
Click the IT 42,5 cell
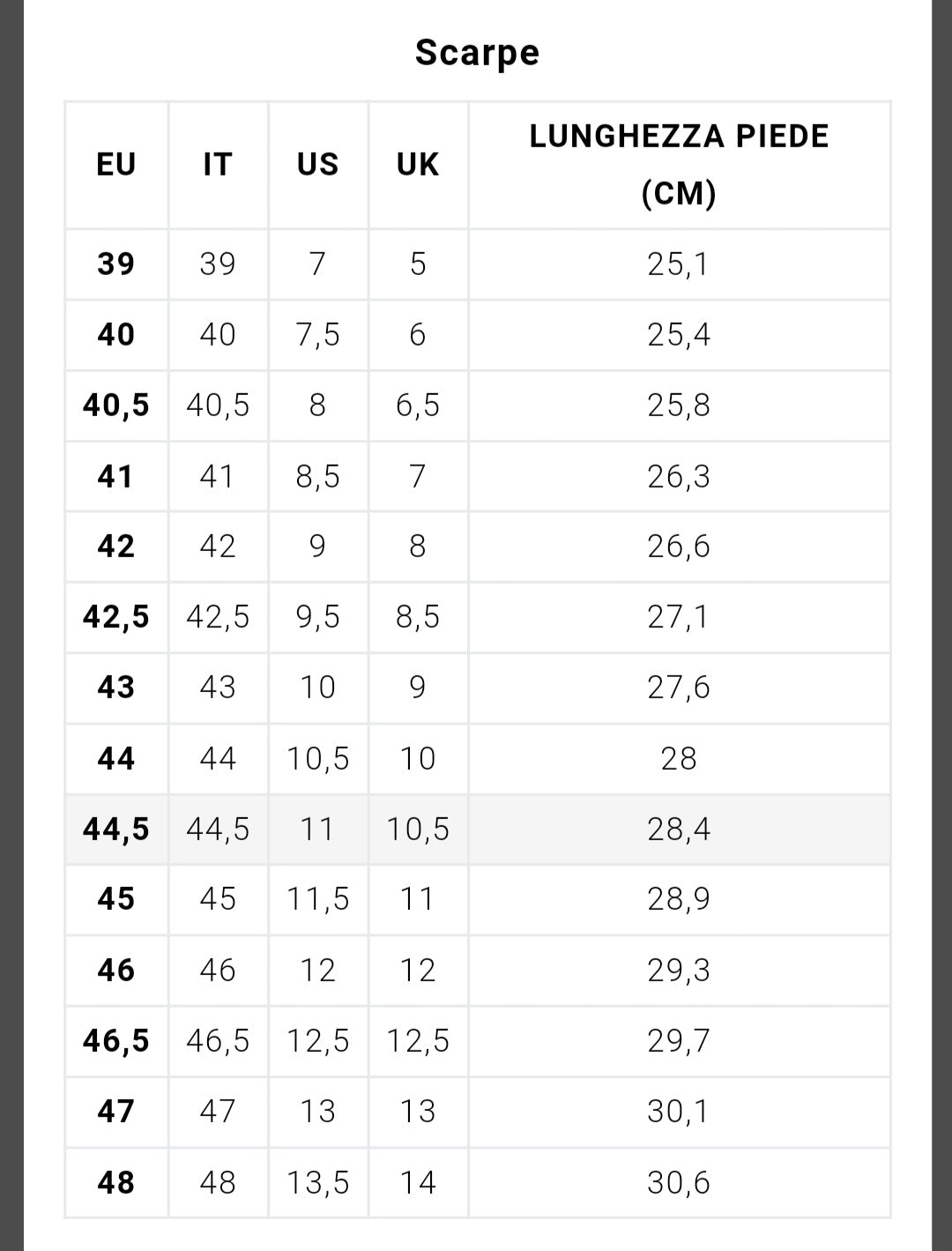218,617
